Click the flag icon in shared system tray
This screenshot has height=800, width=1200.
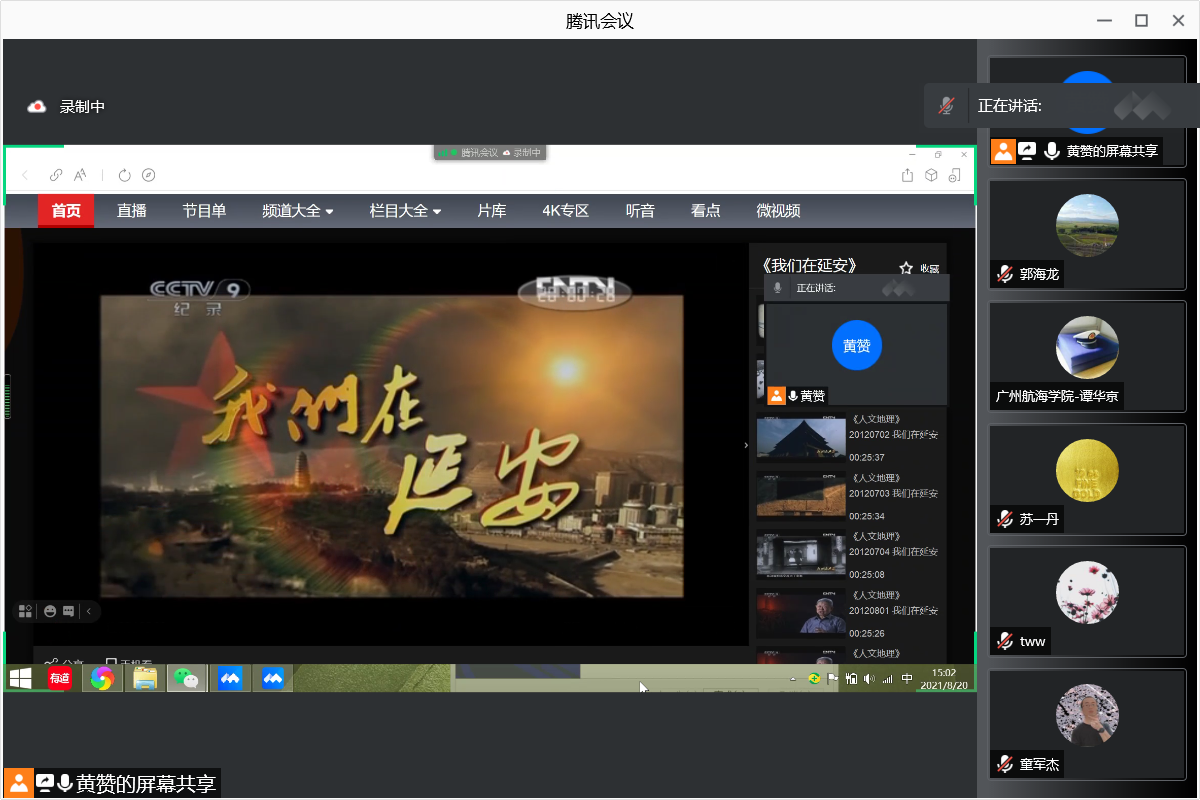832,678
